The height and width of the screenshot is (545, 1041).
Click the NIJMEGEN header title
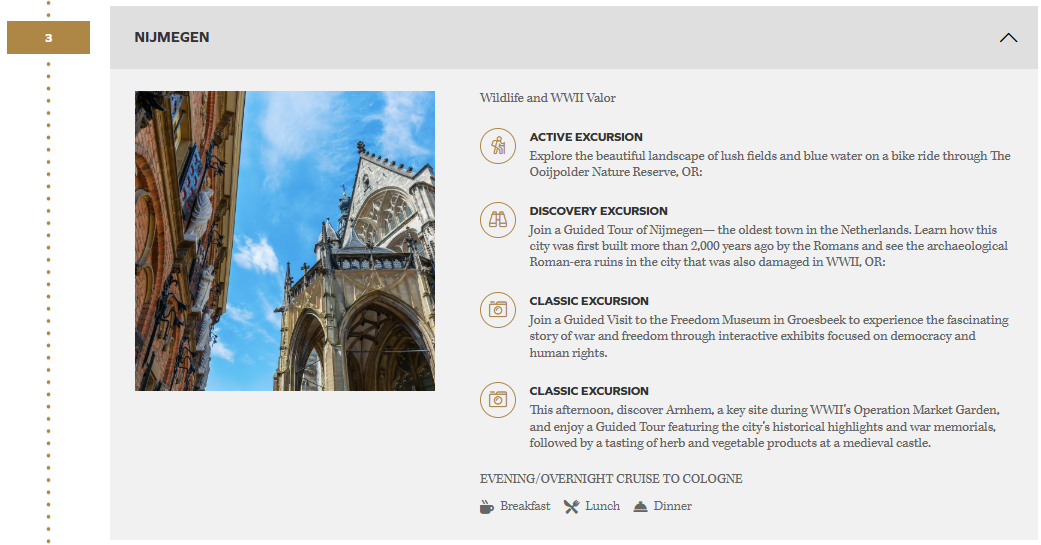(172, 38)
